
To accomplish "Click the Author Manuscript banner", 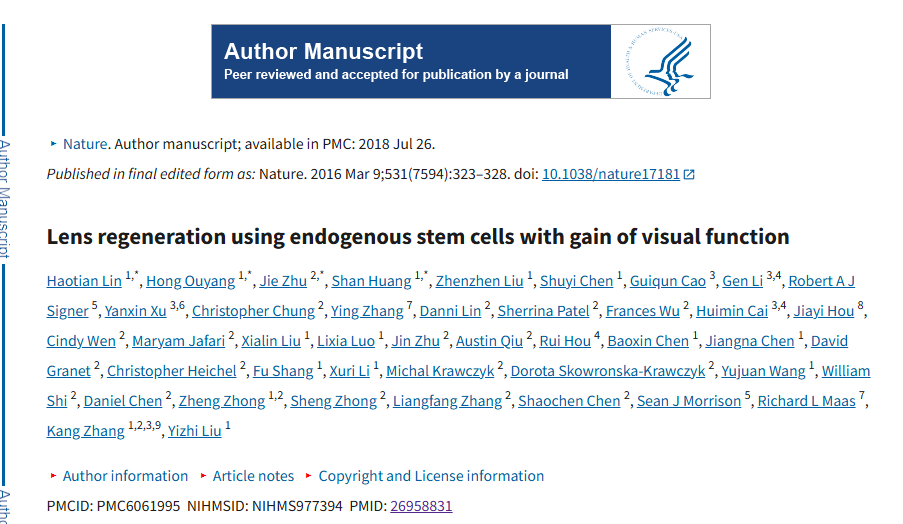I will point(410,62).
